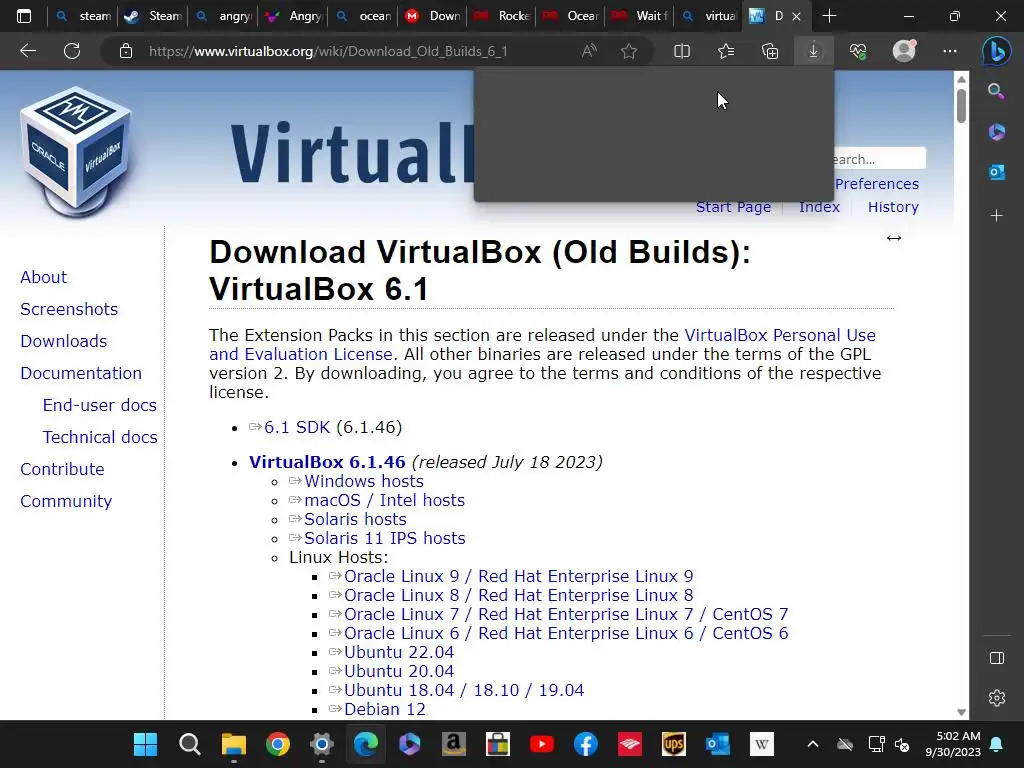Screen dimensions: 1024x768
Task: Open Technical docs link
Action: (x=100, y=437)
